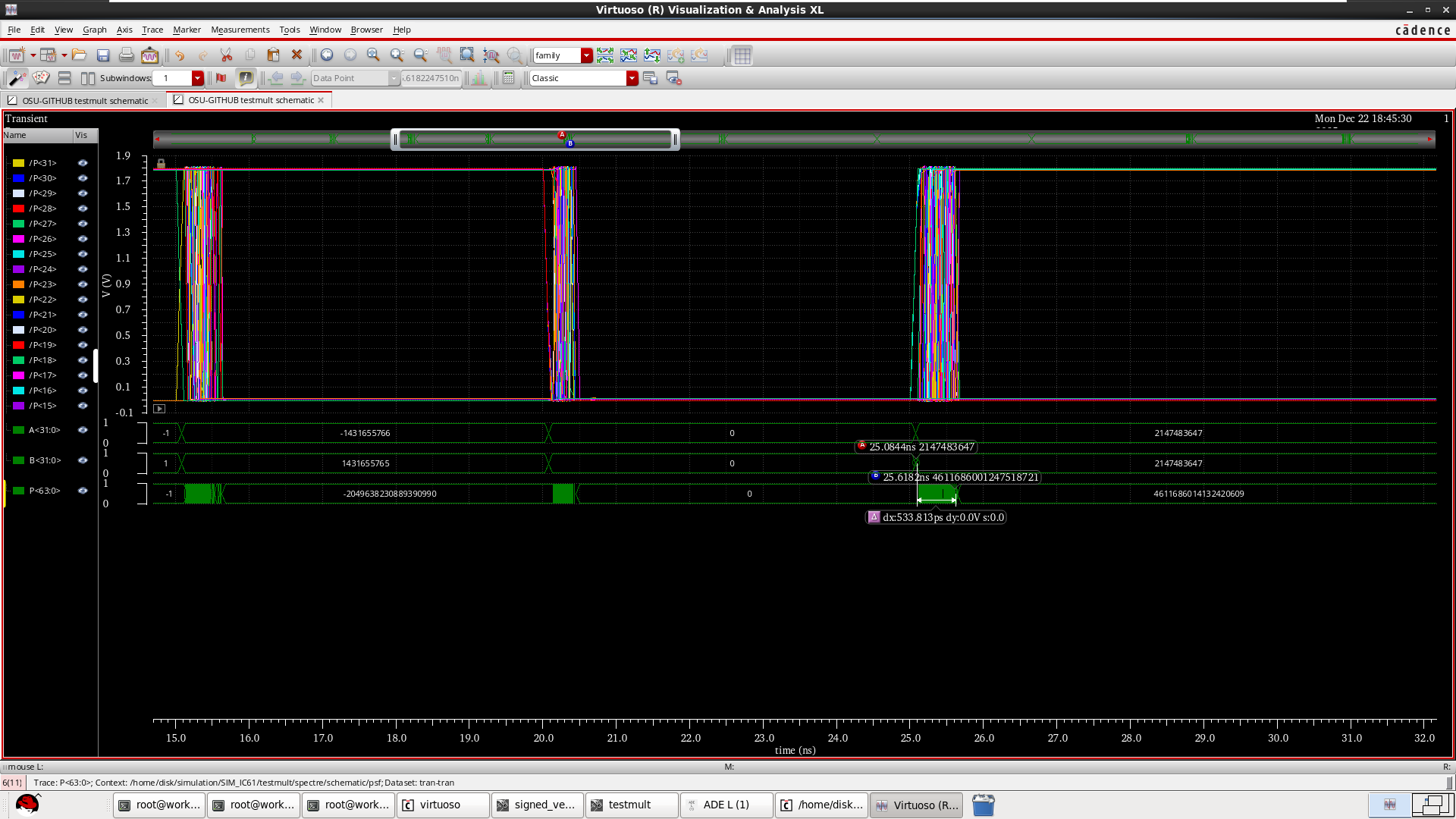The height and width of the screenshot is (819, 1456).
Task: Open the calculator tool
Action: pyautogui.click(x=508, y=77)
